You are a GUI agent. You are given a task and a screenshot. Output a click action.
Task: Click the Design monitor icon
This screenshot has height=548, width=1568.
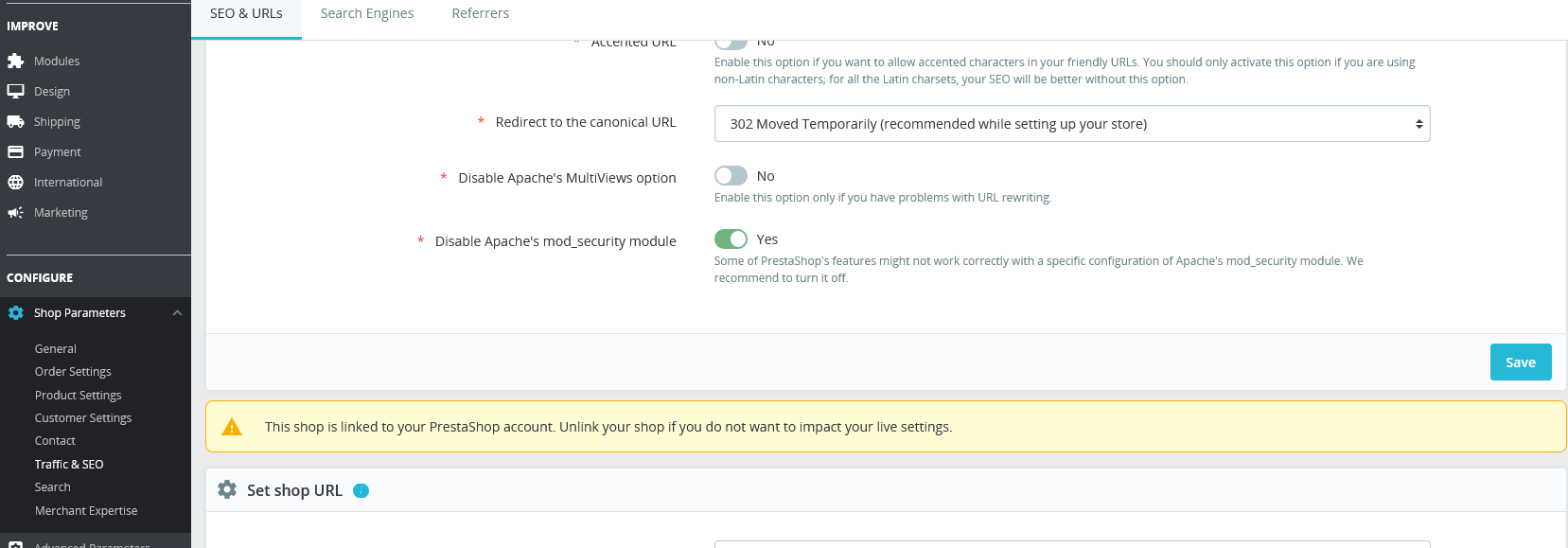[x=15, y=92]
